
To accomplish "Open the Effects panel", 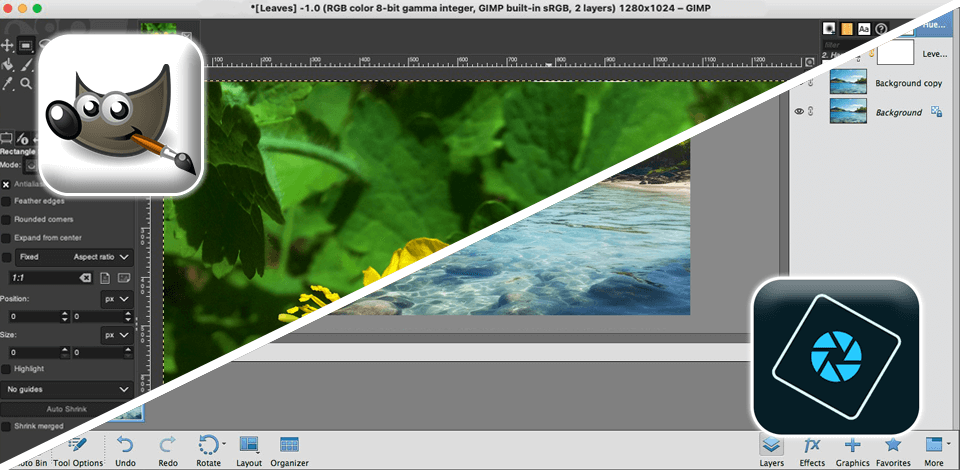I will [x=812, y=452].
